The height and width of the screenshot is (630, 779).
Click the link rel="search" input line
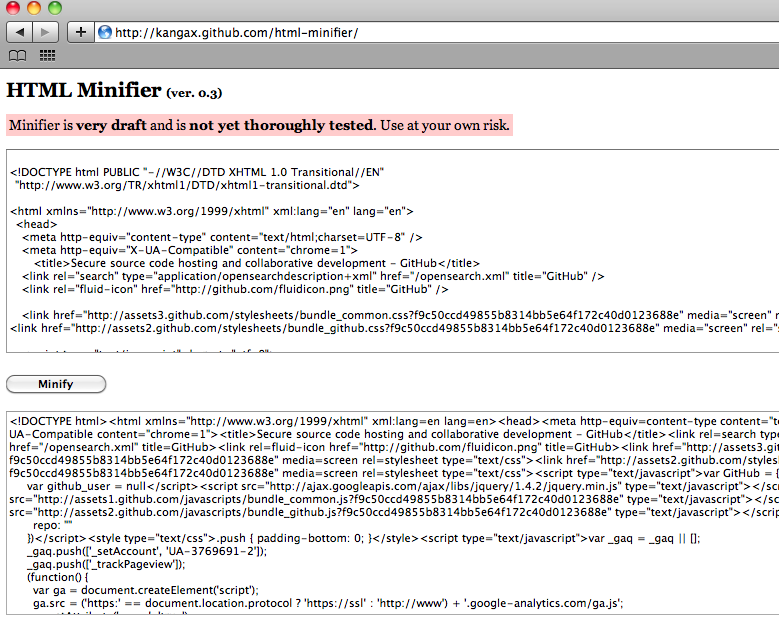[x=313, y=276]
